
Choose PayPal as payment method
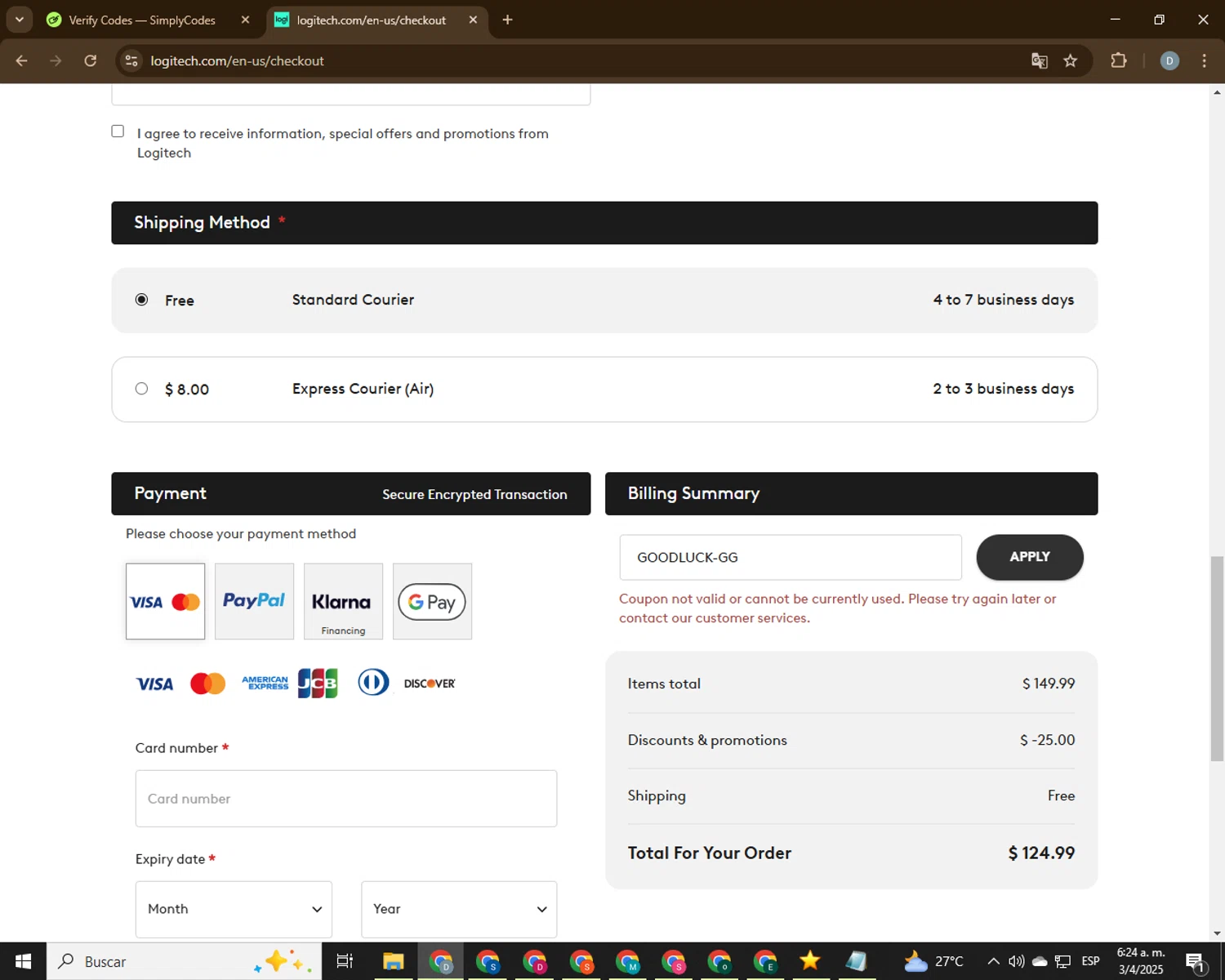254,601
